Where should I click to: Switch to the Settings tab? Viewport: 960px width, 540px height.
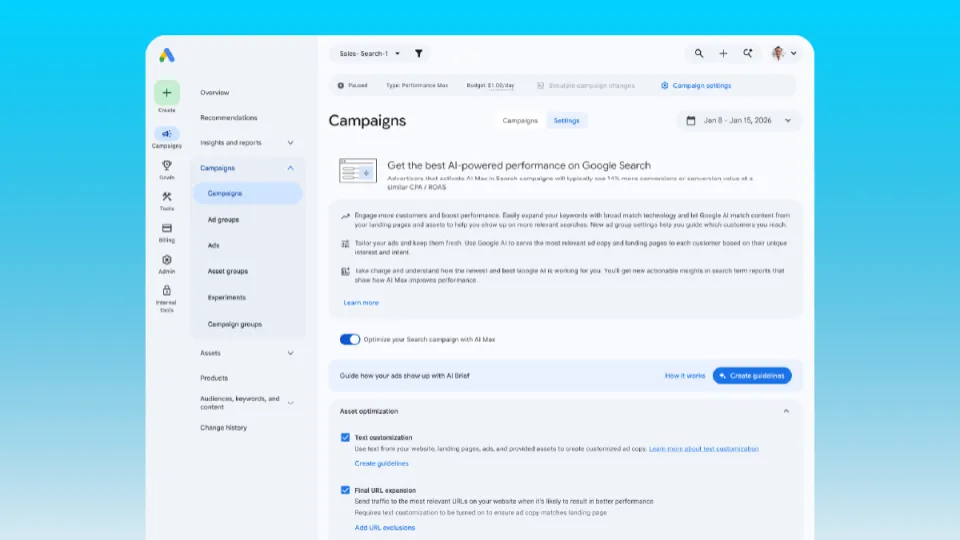click(566, 121)
